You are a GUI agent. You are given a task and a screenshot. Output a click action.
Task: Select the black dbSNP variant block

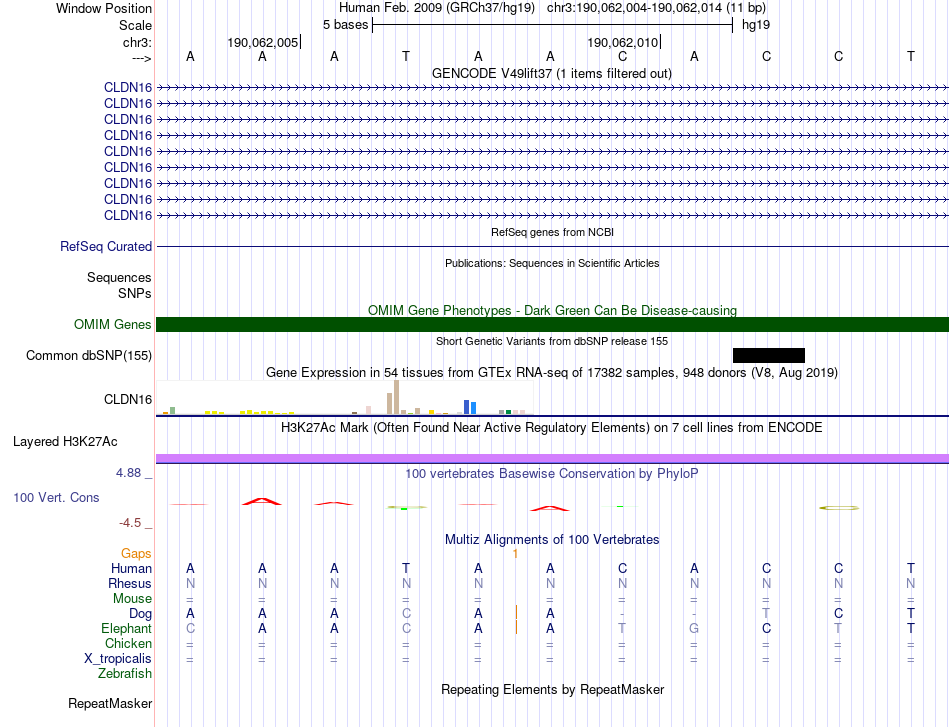click(769, 356)
